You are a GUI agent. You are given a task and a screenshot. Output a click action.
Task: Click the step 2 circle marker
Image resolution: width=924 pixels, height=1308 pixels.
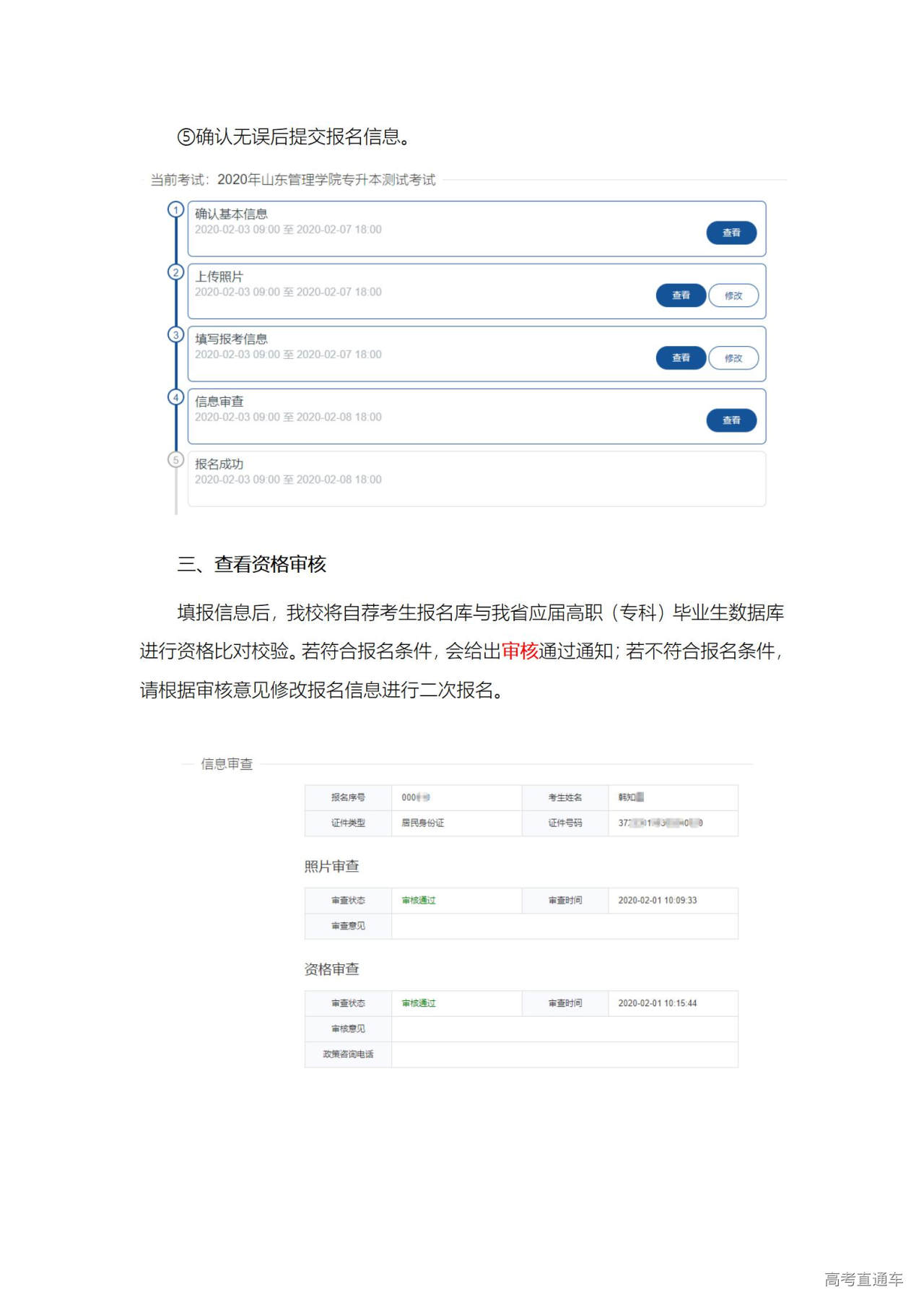point(175,272)
